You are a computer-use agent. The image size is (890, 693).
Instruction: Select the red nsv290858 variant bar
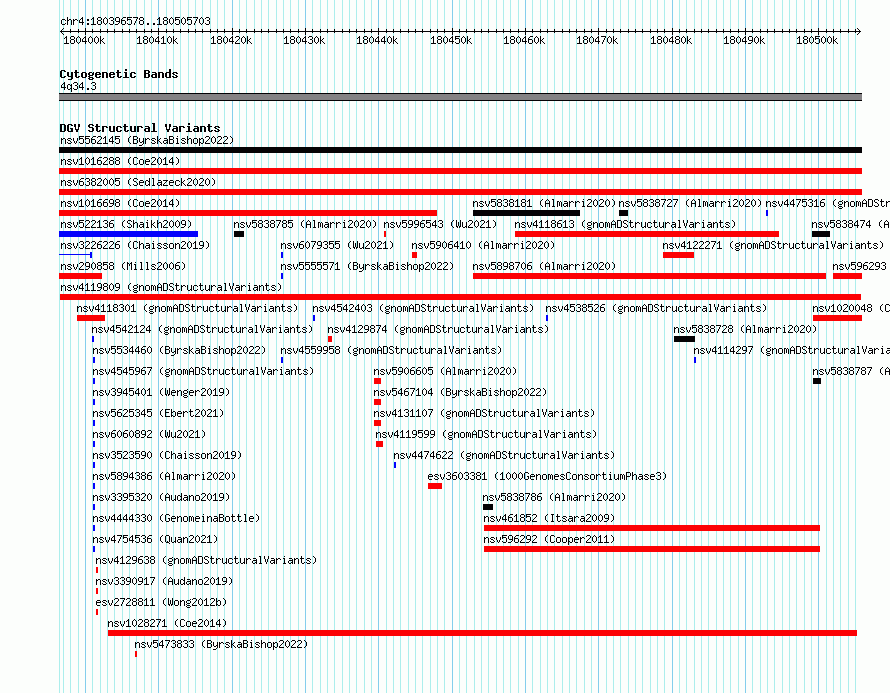[x=81, y=276]
